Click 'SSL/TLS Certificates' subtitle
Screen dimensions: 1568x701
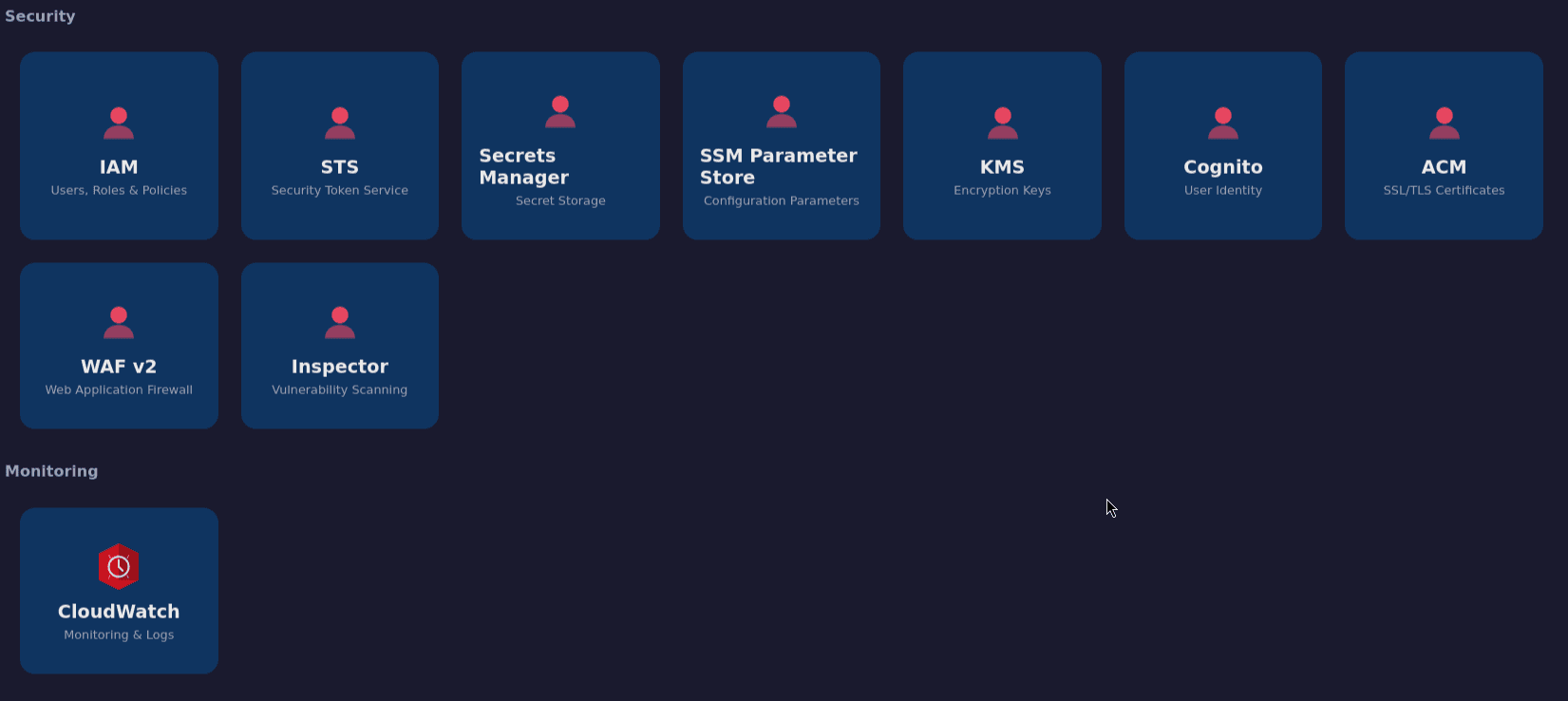tap(1444, 190)
